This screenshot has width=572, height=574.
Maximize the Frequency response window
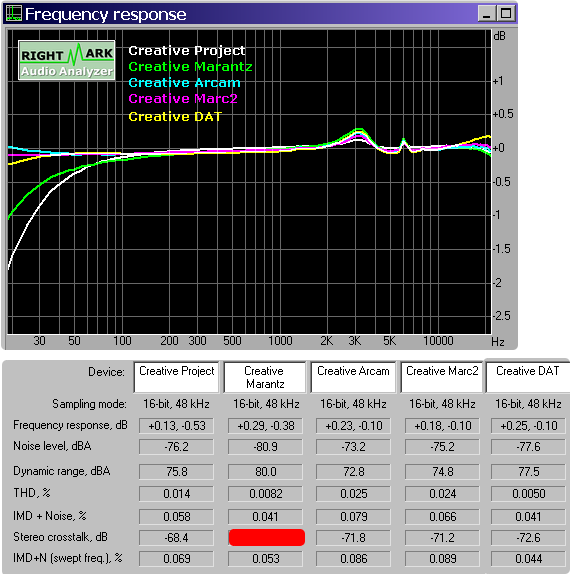[506, 14]
